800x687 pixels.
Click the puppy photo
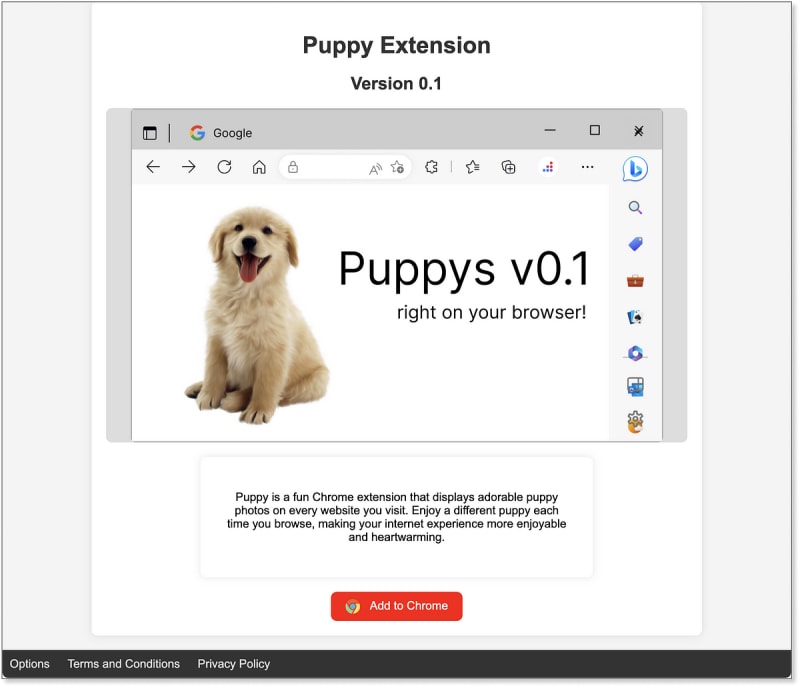click(x=255, y=316)
